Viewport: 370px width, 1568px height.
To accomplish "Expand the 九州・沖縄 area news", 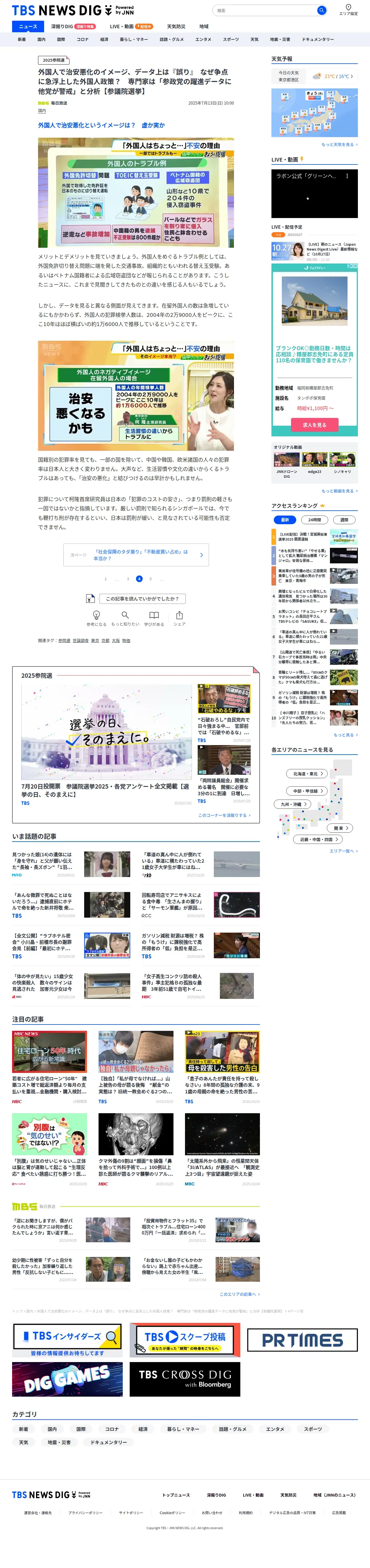I will click(293, 804).
